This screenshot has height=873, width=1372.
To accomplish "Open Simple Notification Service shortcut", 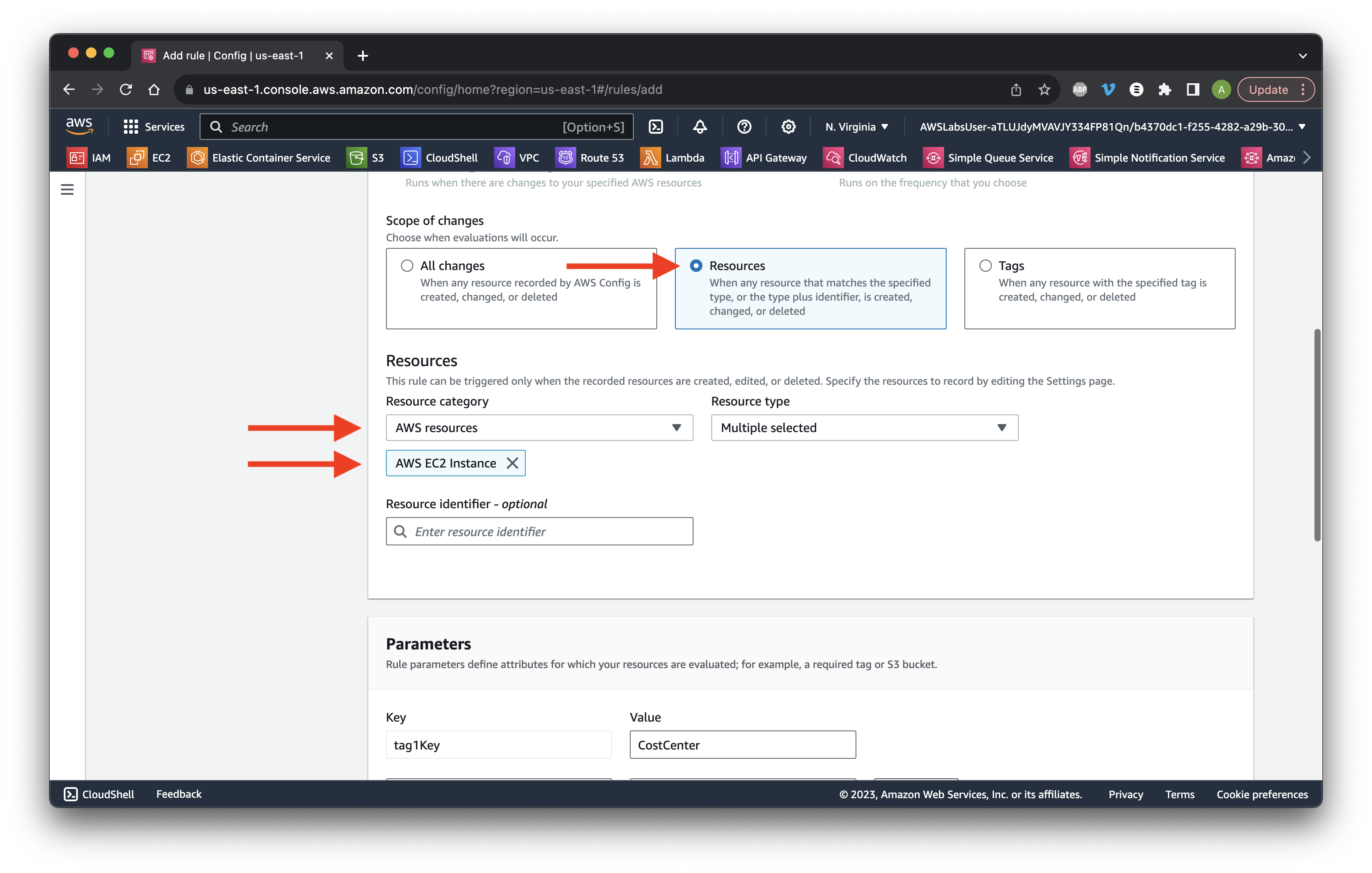I will tap(1147, 158).
